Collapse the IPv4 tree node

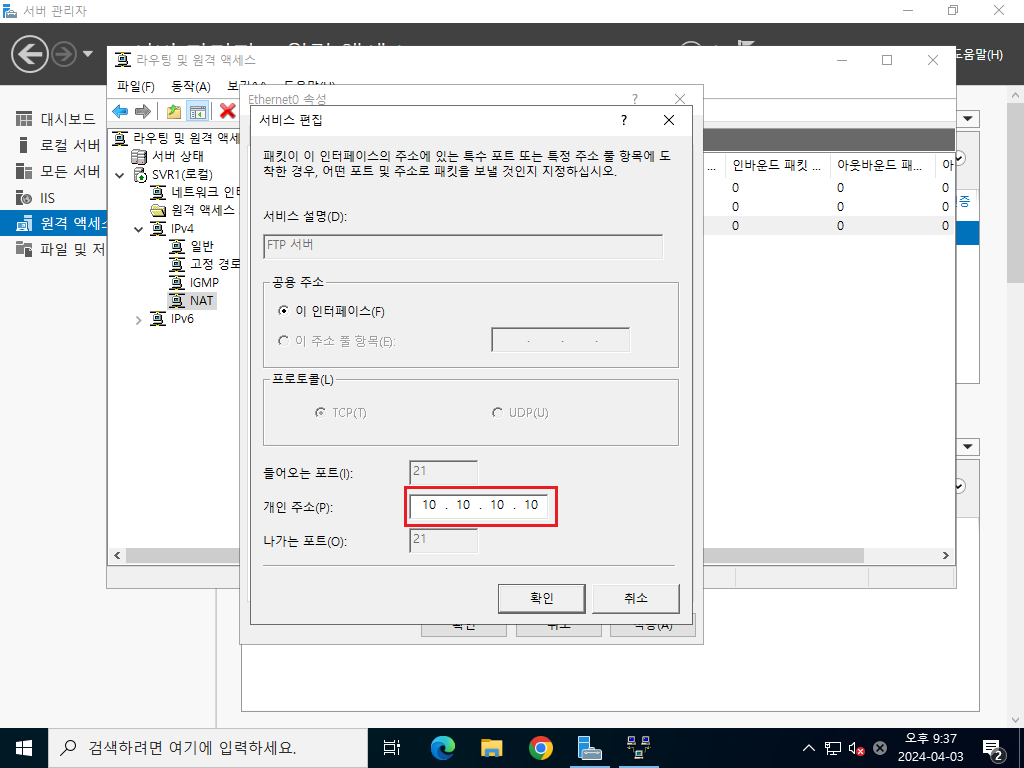tap(138, 229)
